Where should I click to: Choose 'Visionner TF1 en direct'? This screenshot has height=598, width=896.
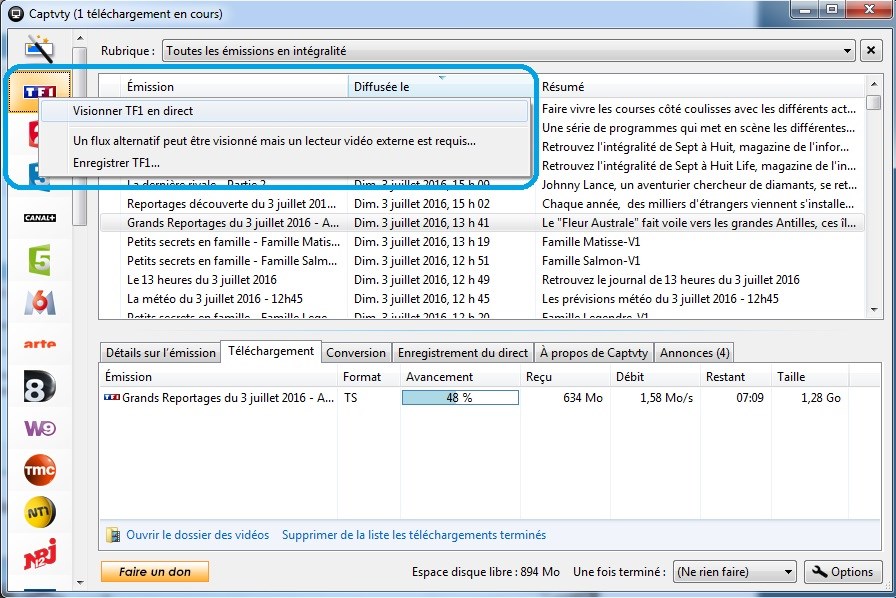click(285, 111)
